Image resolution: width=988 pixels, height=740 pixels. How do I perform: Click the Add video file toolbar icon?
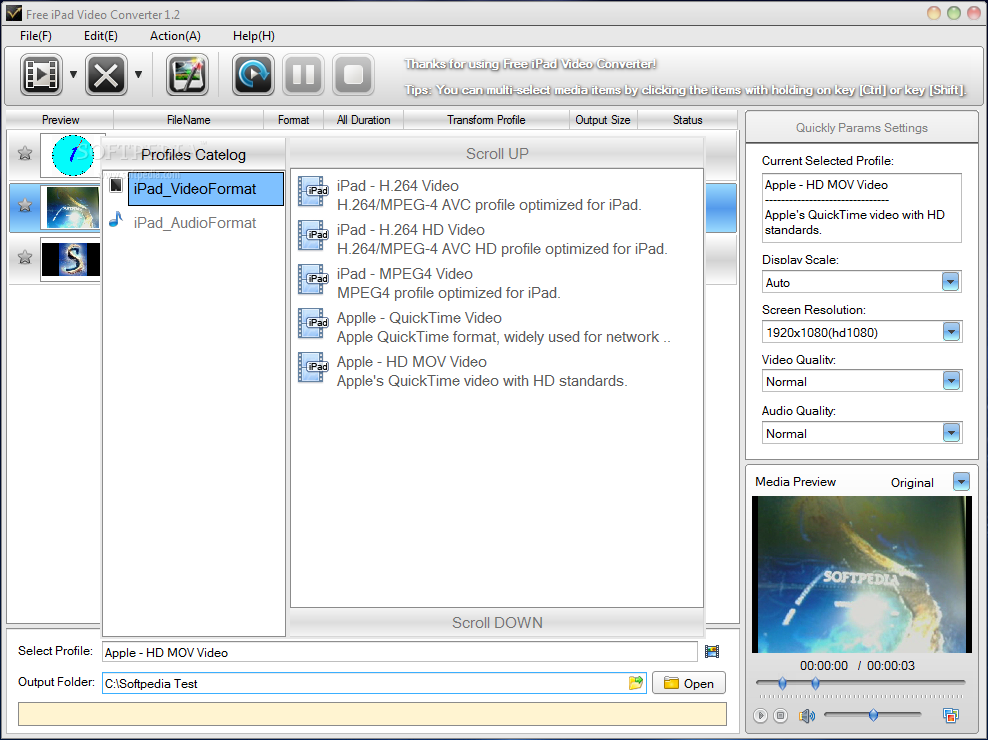click(41, 75)
